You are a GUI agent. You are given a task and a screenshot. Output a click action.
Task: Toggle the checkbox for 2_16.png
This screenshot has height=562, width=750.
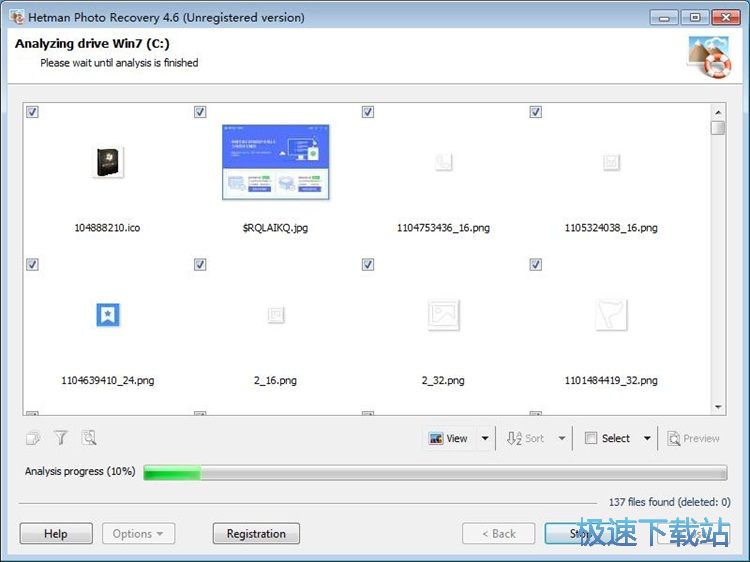point(200,265)
